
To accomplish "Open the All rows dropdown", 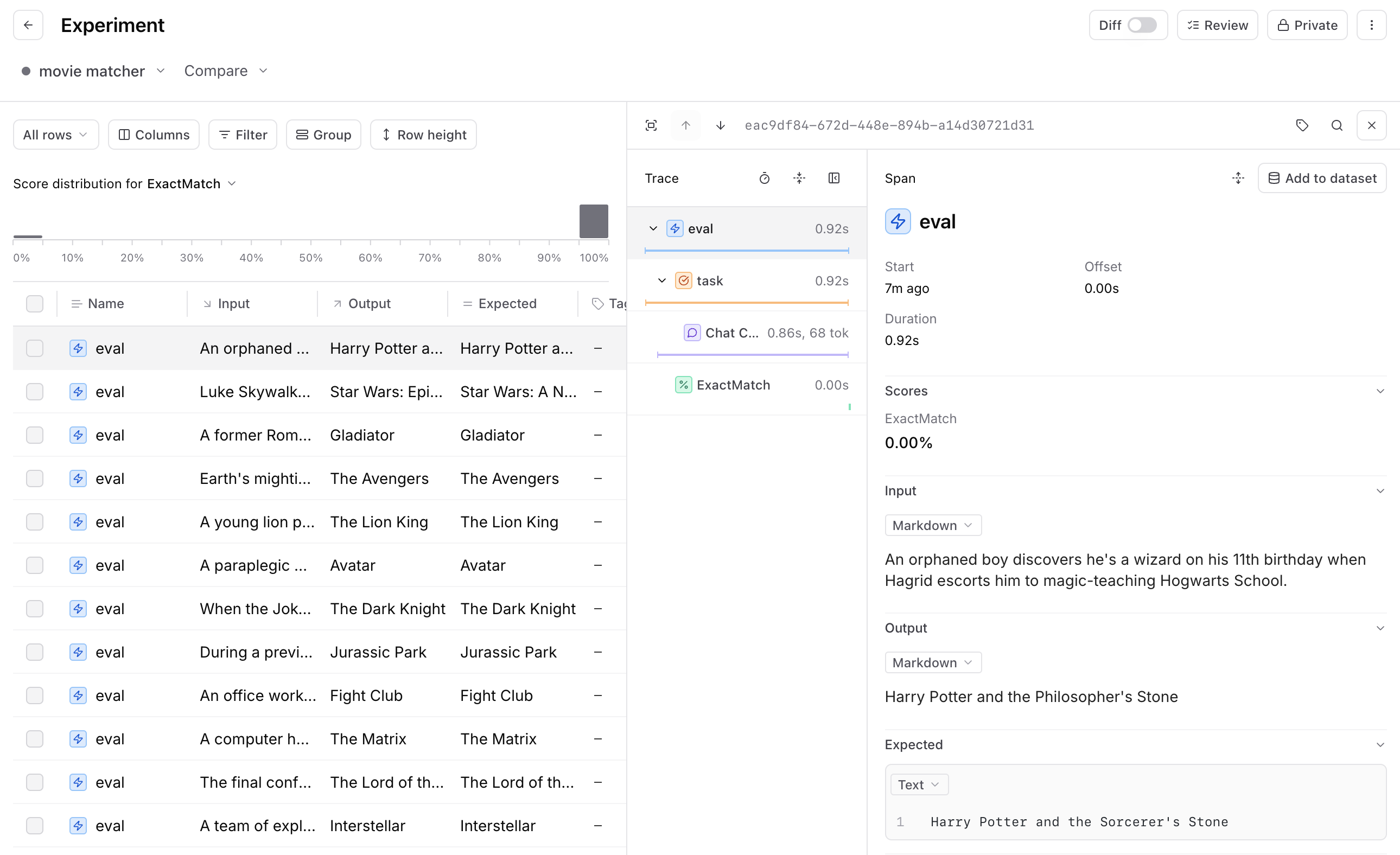I will coord(56,135).
